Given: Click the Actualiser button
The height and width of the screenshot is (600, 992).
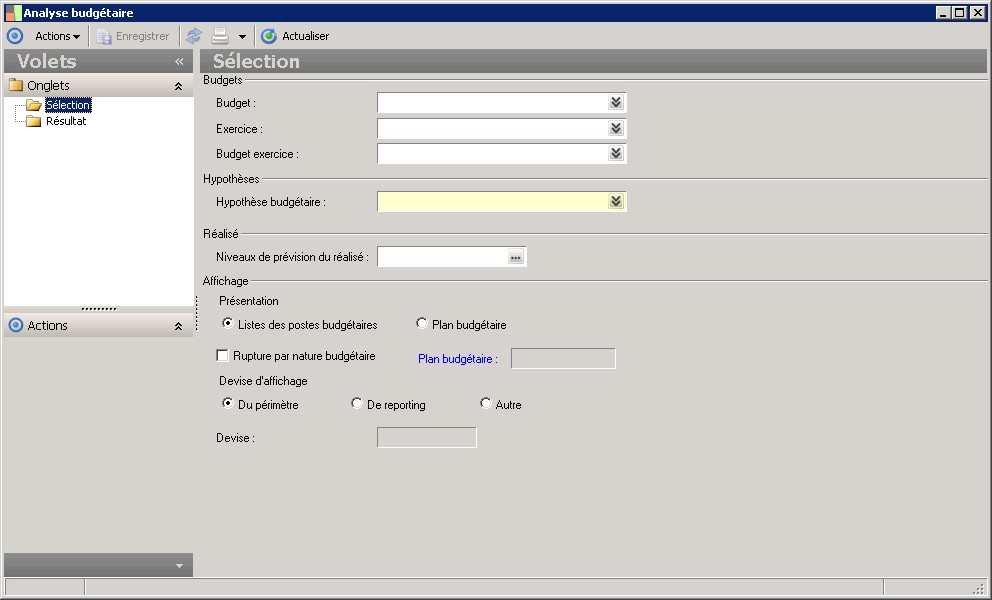Looking at the screenshot, I should [x=295, y=36].
